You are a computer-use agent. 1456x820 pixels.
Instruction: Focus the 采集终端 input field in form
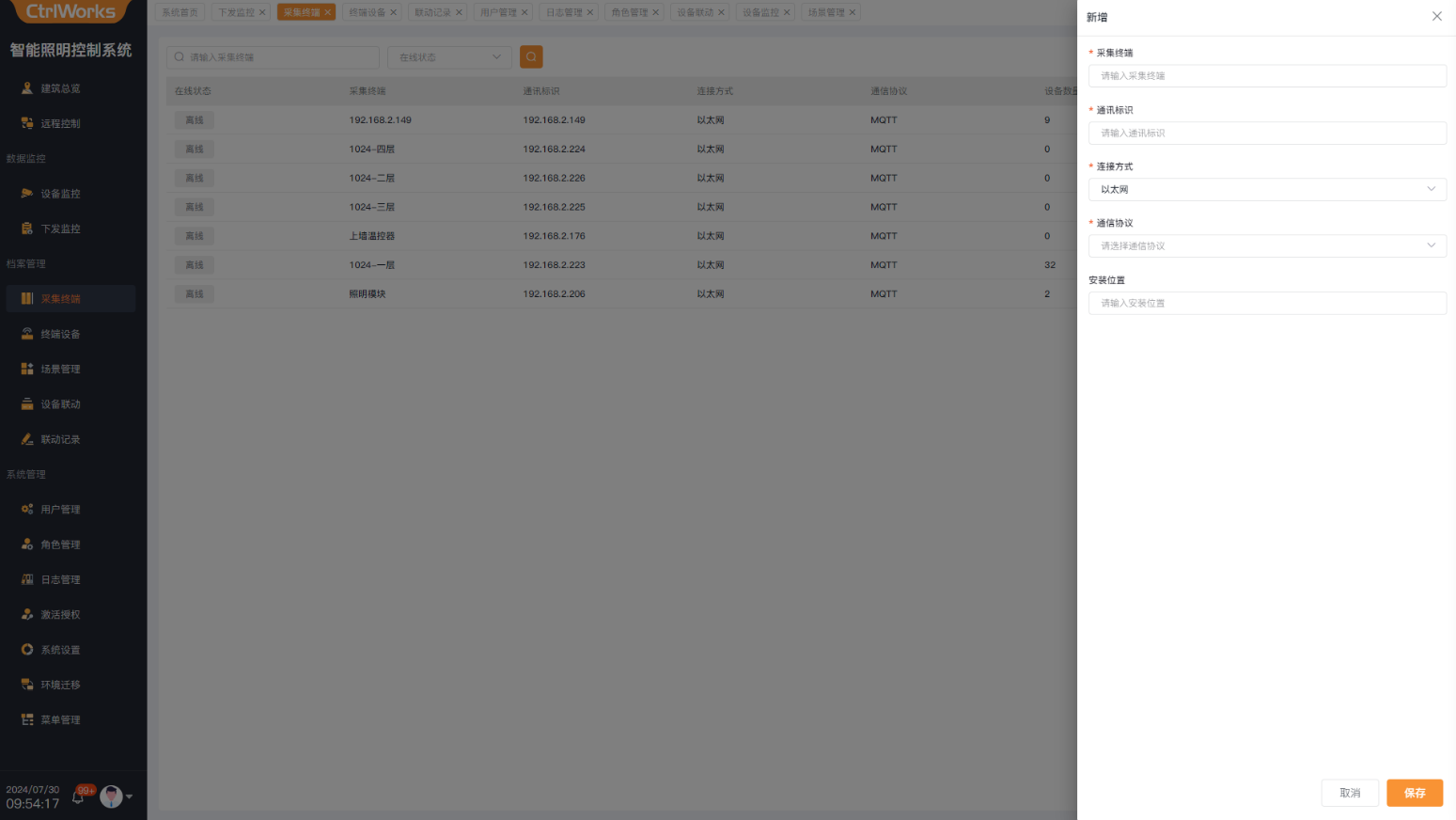tap(1266, 76)
